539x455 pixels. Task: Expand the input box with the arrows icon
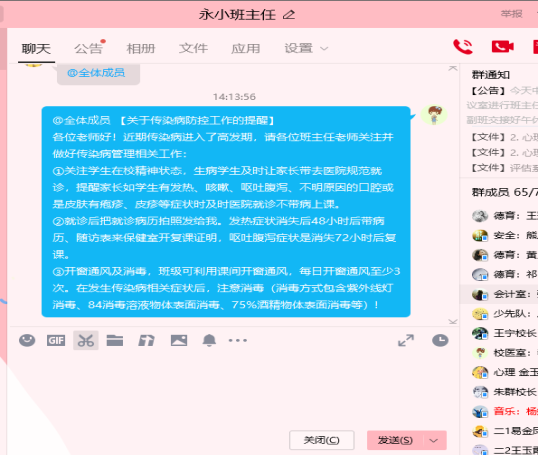(x=406, y=340)
